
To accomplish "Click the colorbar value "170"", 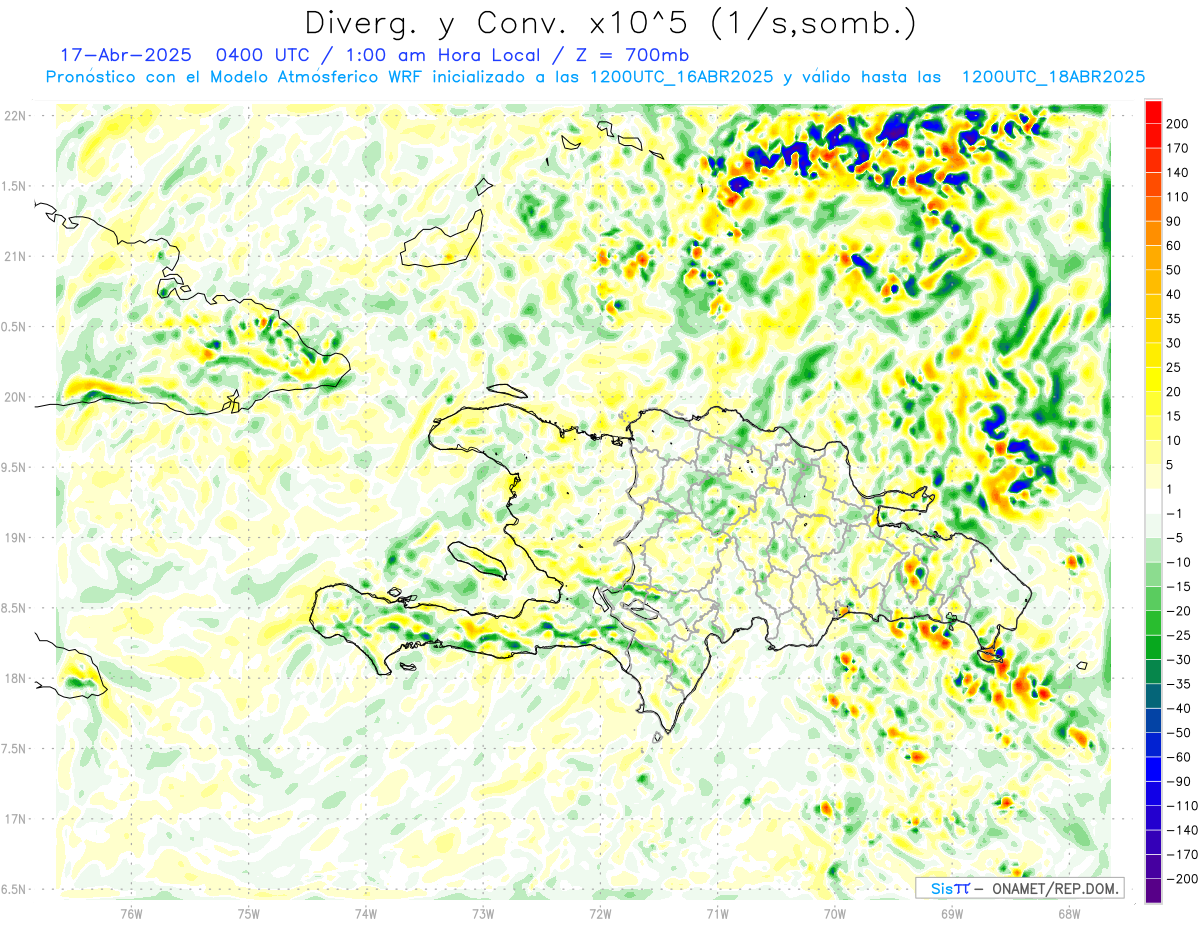I will pos(1178,148).
